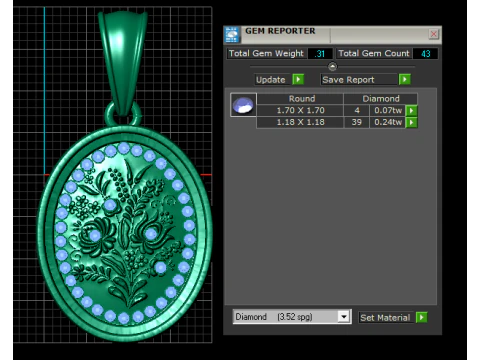Click the Set Material button
Viewport: 480px width, 360px height.
click(x=385, y=318)
